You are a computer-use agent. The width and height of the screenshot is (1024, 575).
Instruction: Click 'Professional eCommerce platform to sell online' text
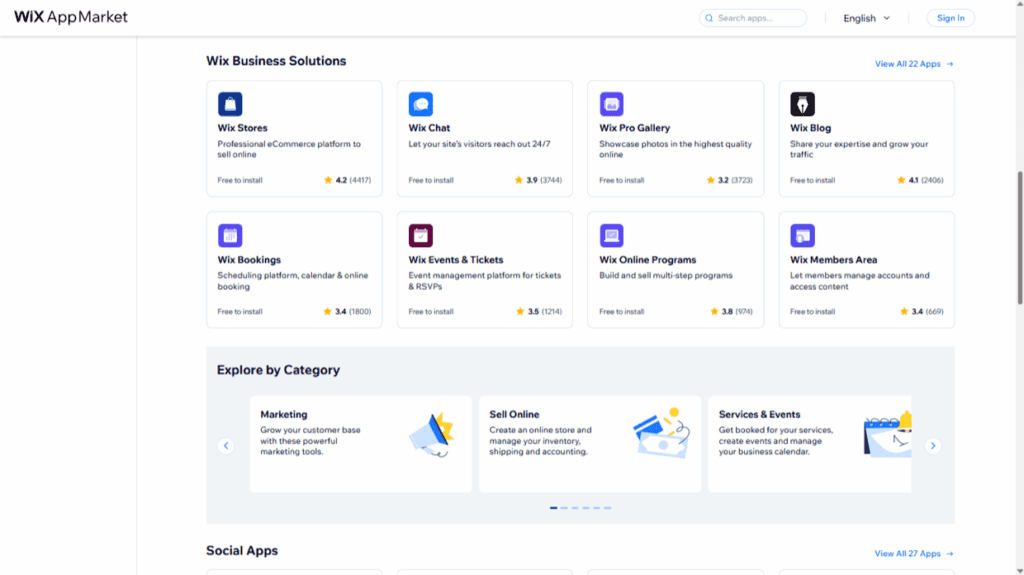coord(289,149)
